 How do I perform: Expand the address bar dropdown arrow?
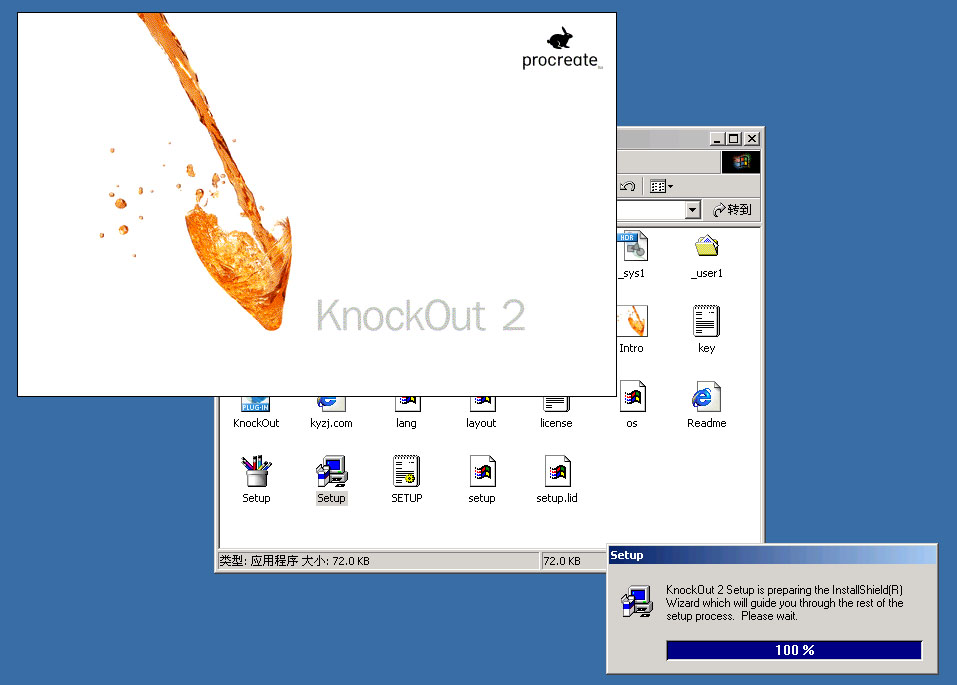[x=692, y=210]
